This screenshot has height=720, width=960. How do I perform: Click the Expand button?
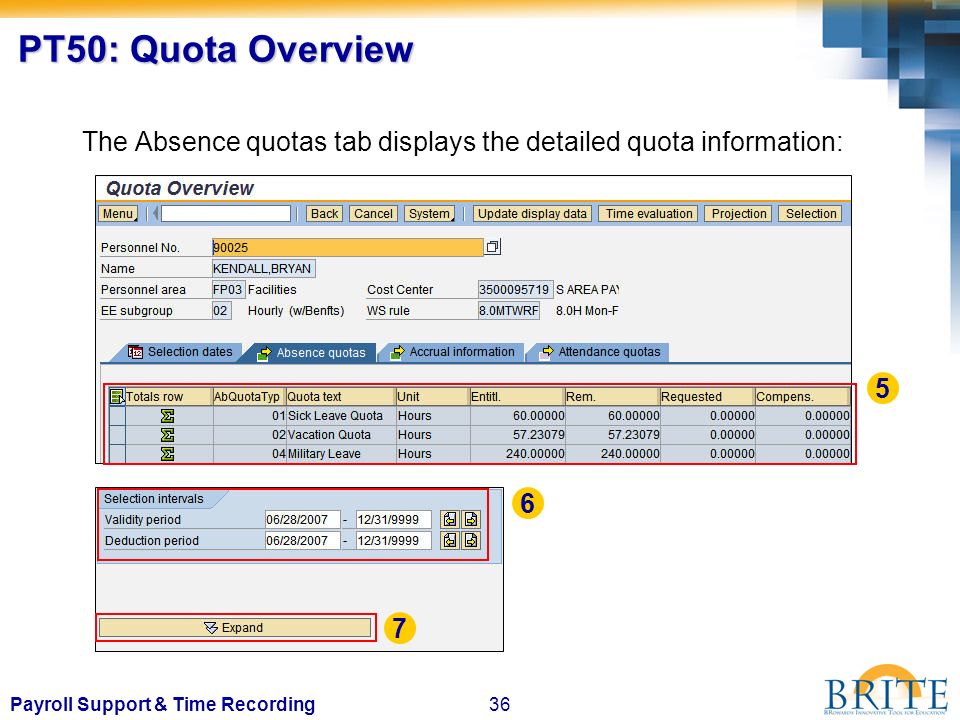click(x=235, y=628)
